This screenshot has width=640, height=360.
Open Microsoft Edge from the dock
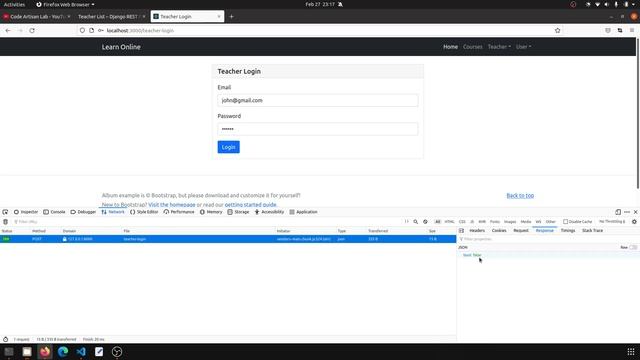(x=63, y=351)
